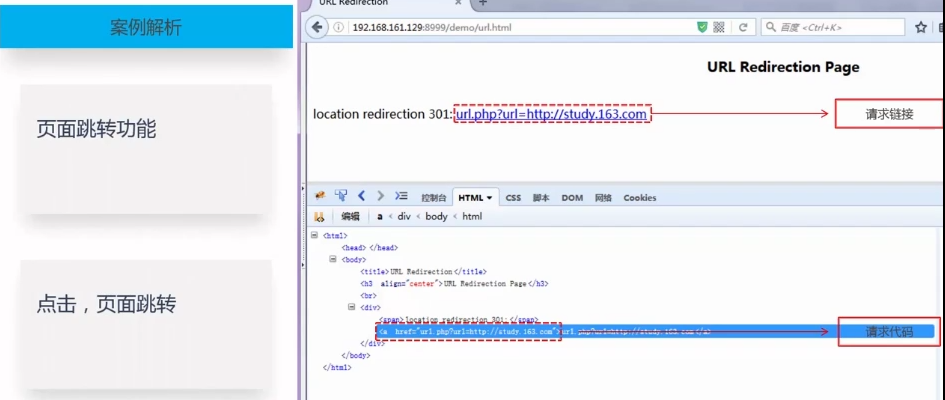The image size is (945, 400).
Task: Click the </body> closing tag row
Action: [356, 355]
